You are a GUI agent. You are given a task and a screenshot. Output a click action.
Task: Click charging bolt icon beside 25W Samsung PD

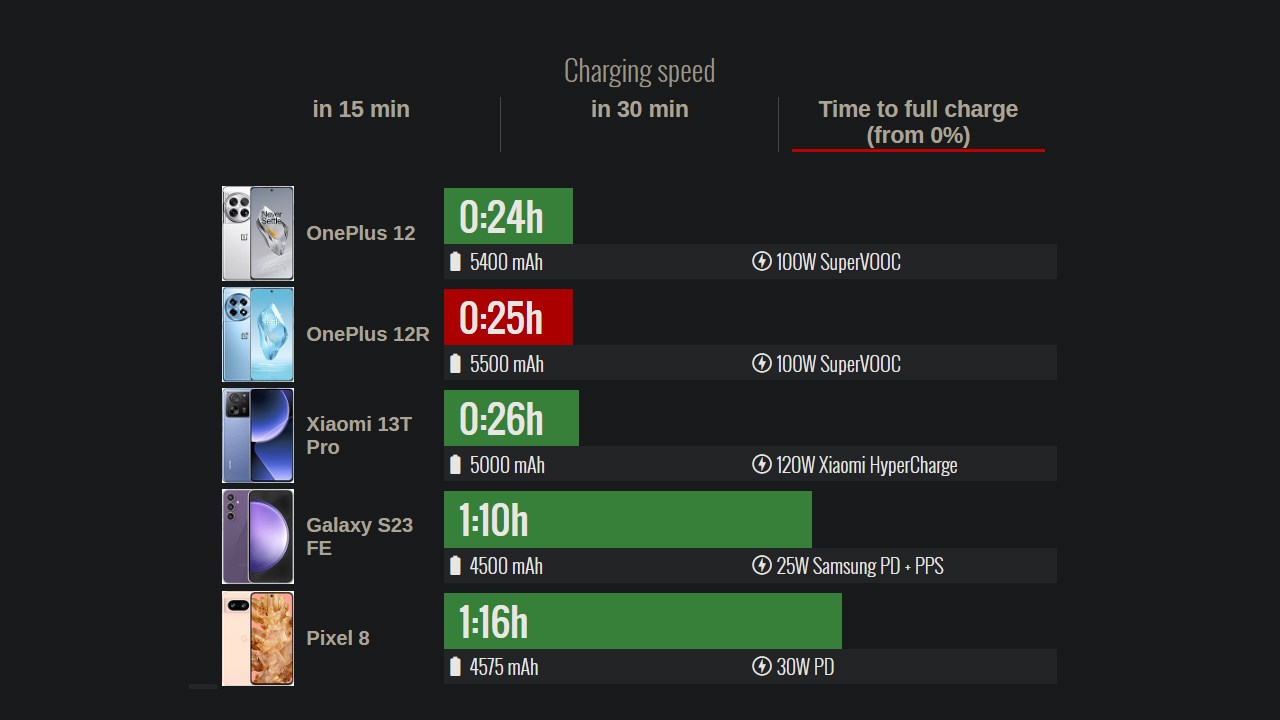[762, 566]
